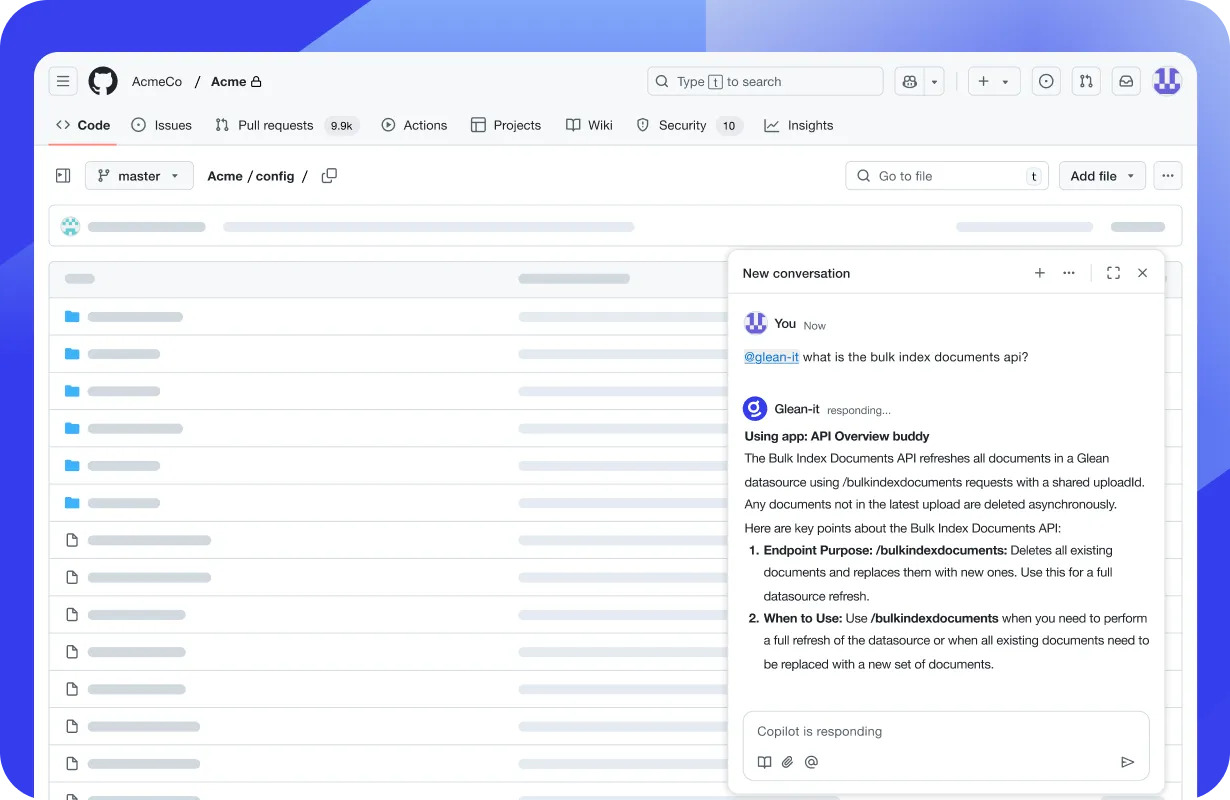Viewport: 1230px width, 800px height.
Task: Click the 'New conversation' panel title
Action: [x=796, y=273]
